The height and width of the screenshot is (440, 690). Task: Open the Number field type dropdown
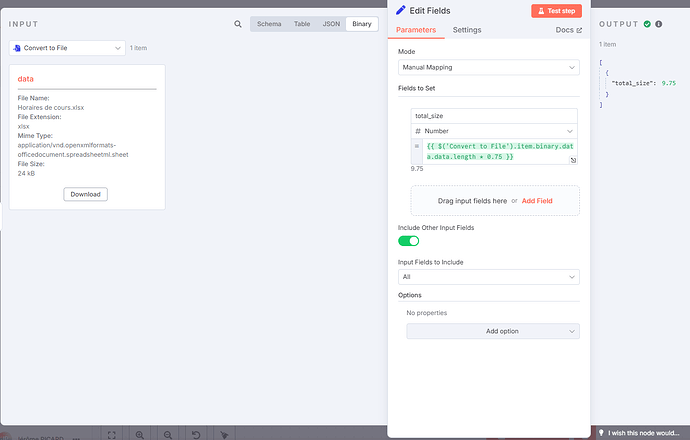494,131
